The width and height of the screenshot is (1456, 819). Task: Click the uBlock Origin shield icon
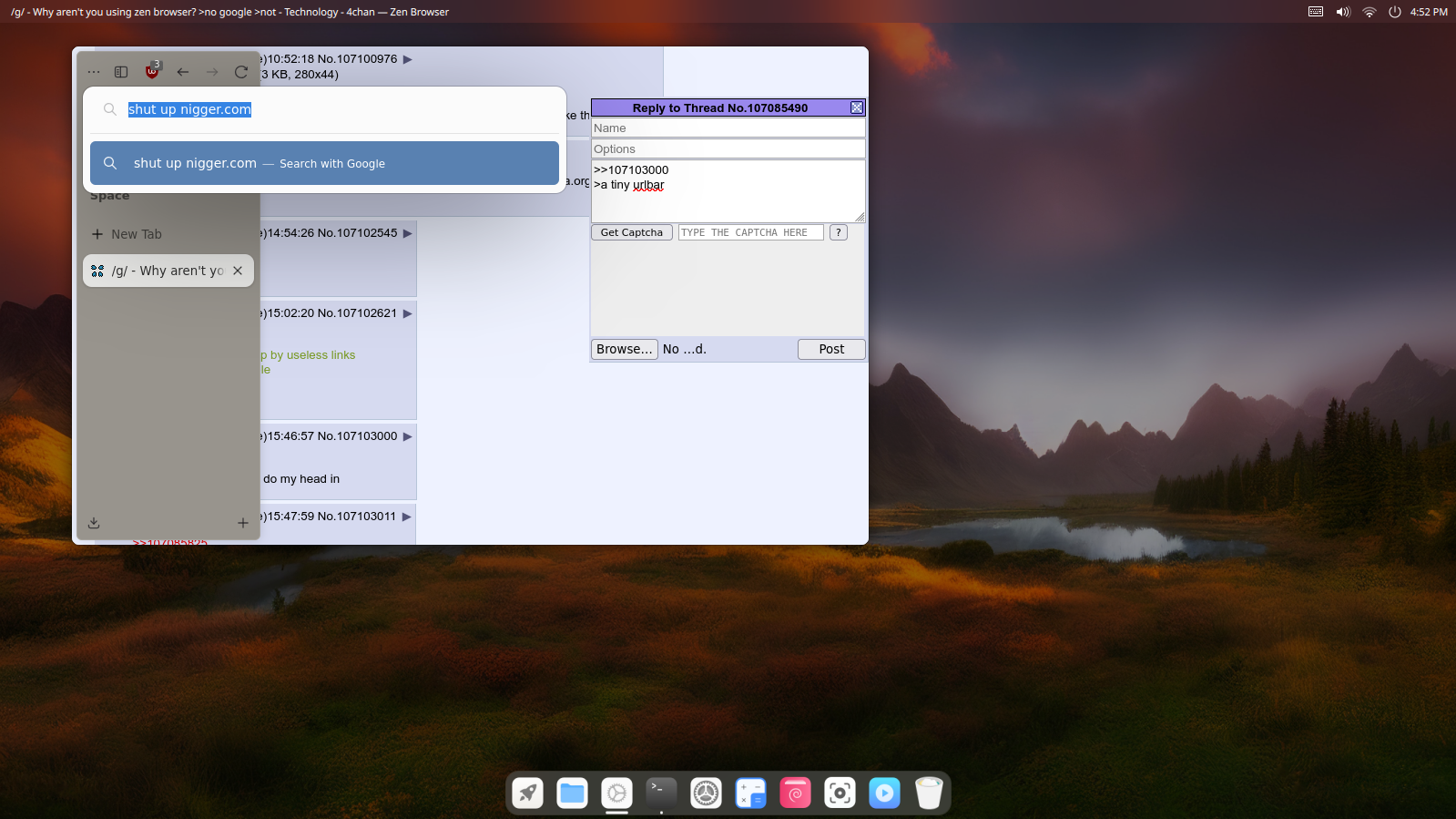point(152,71)
